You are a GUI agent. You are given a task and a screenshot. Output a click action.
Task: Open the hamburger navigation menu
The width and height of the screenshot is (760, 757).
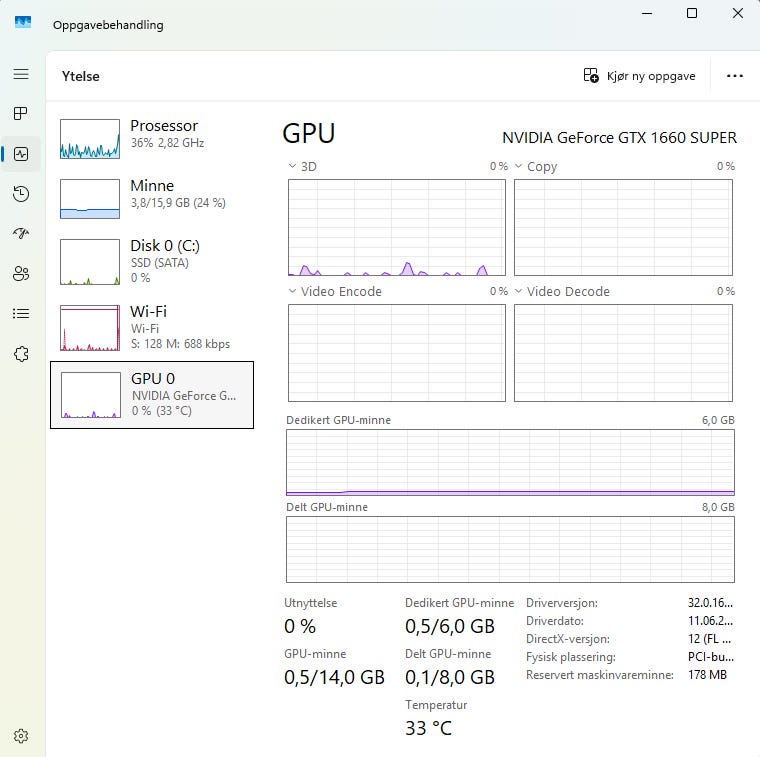pos(21,74)
